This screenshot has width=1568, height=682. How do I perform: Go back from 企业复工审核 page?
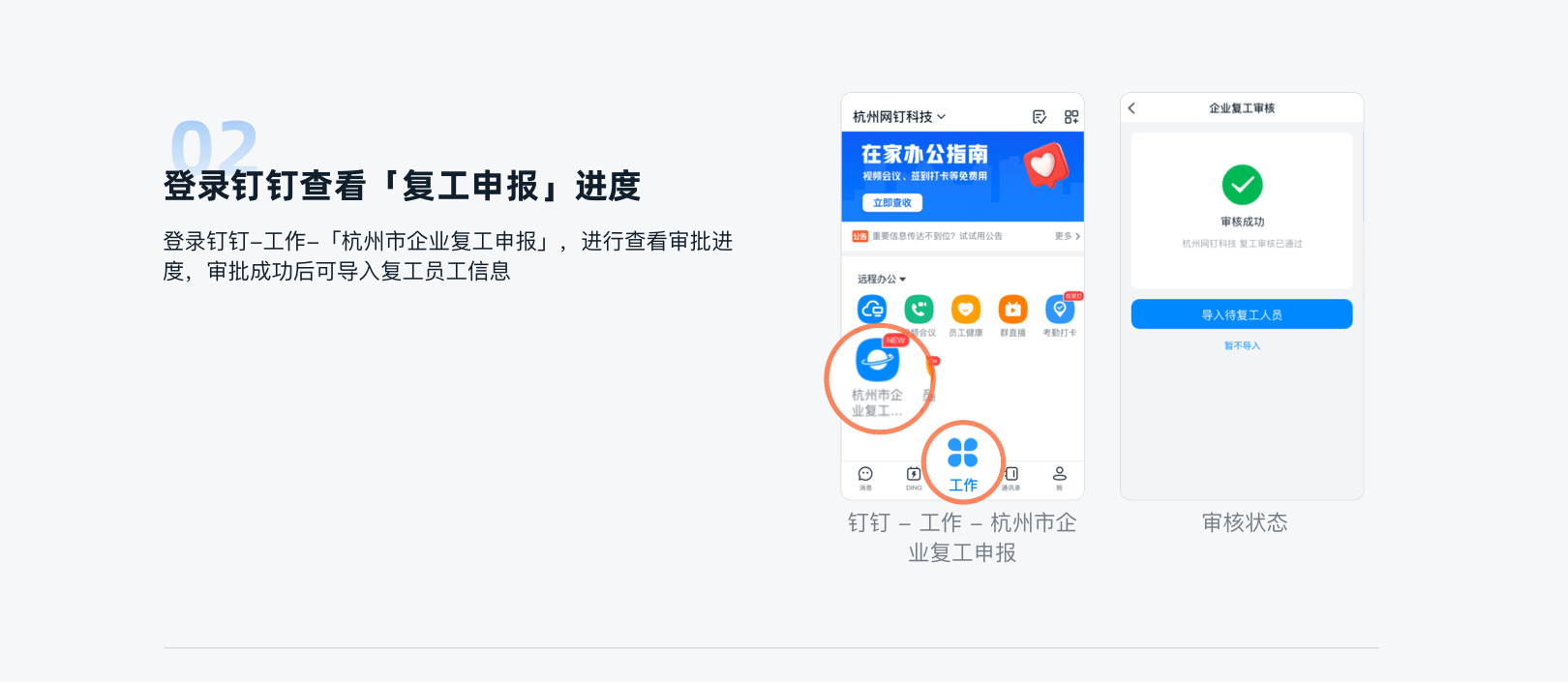(1131, 108)
